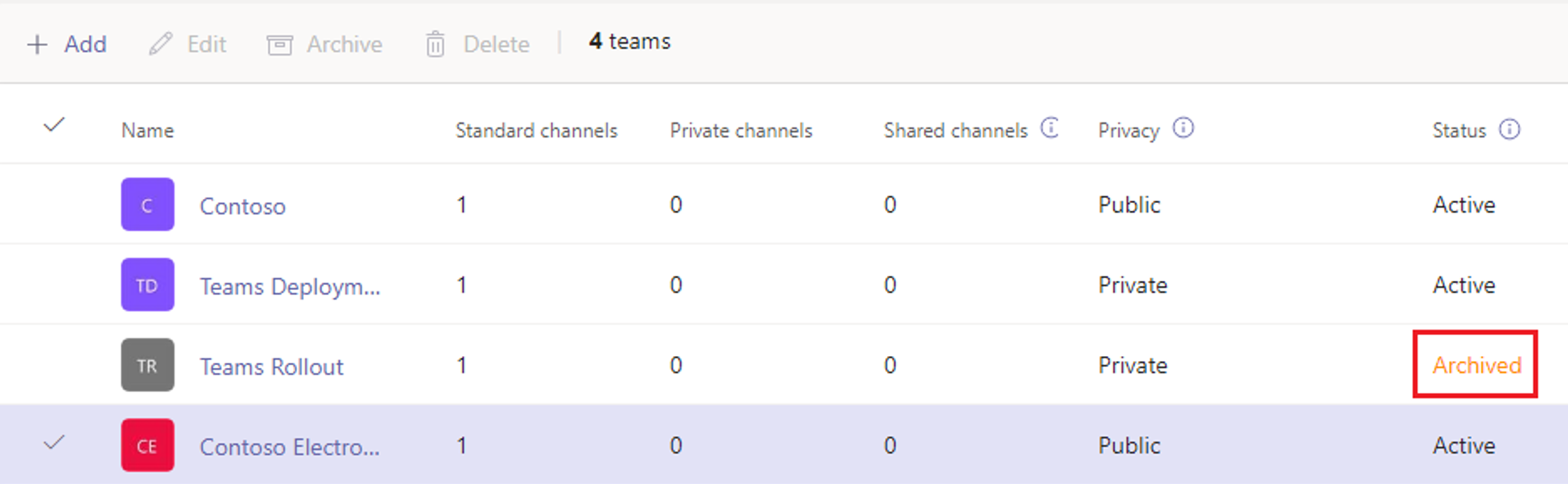Open the Contoso Electro... team link
Viewport: 1568px width, 484px height.
[x=290, y=446]
